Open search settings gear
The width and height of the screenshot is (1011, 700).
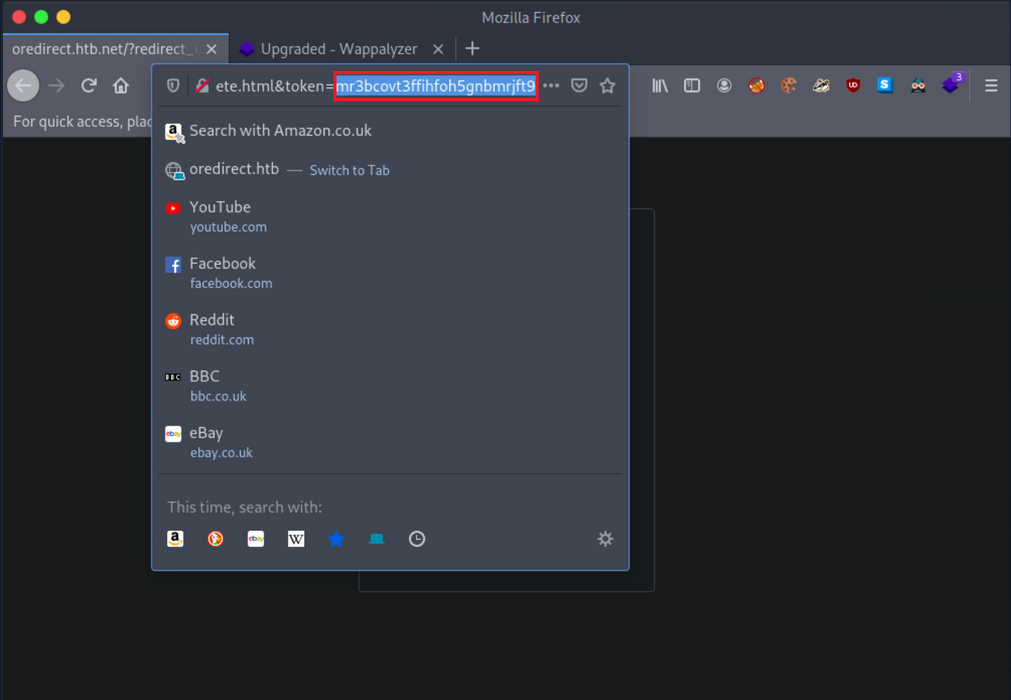605,539
